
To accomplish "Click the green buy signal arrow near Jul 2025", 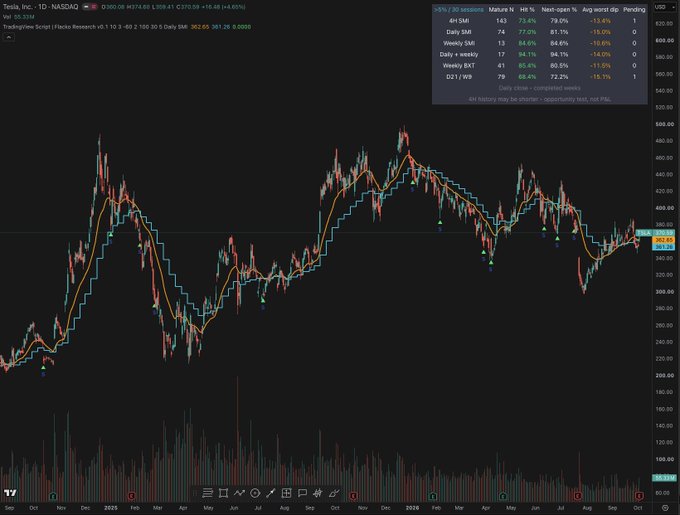I will pos(263,300).
